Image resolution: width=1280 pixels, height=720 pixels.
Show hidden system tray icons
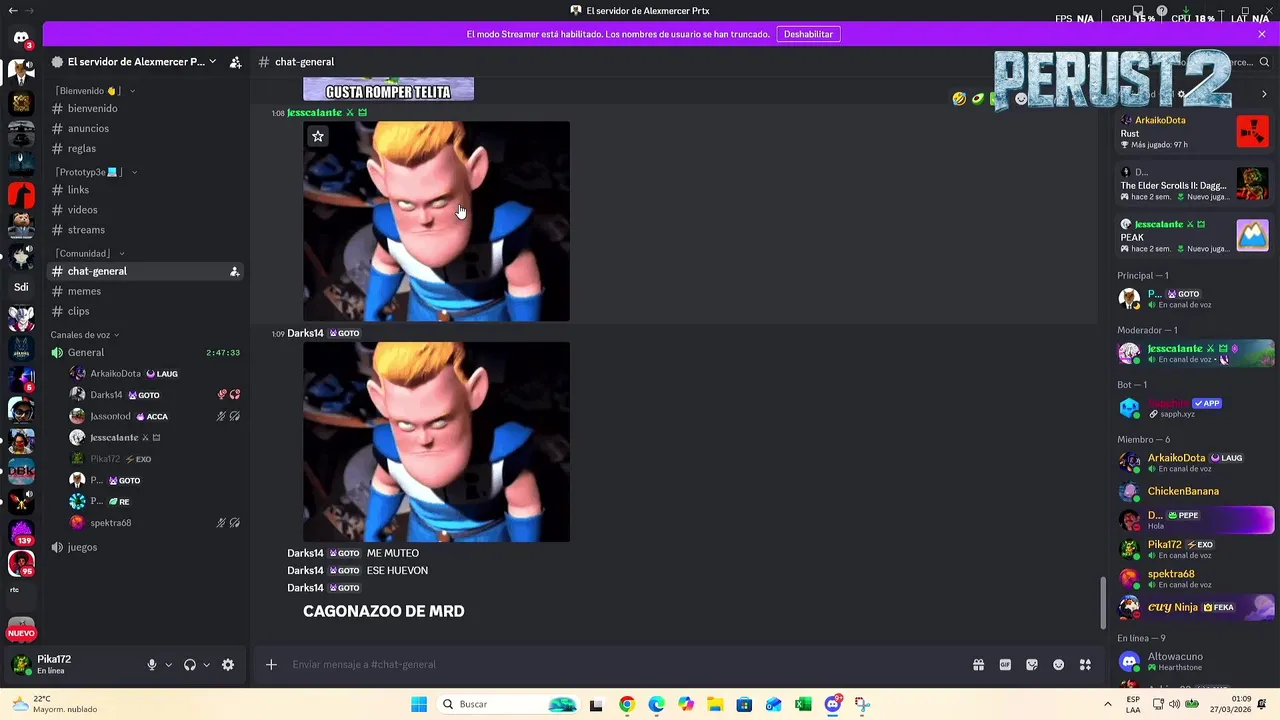point(1107,704)
